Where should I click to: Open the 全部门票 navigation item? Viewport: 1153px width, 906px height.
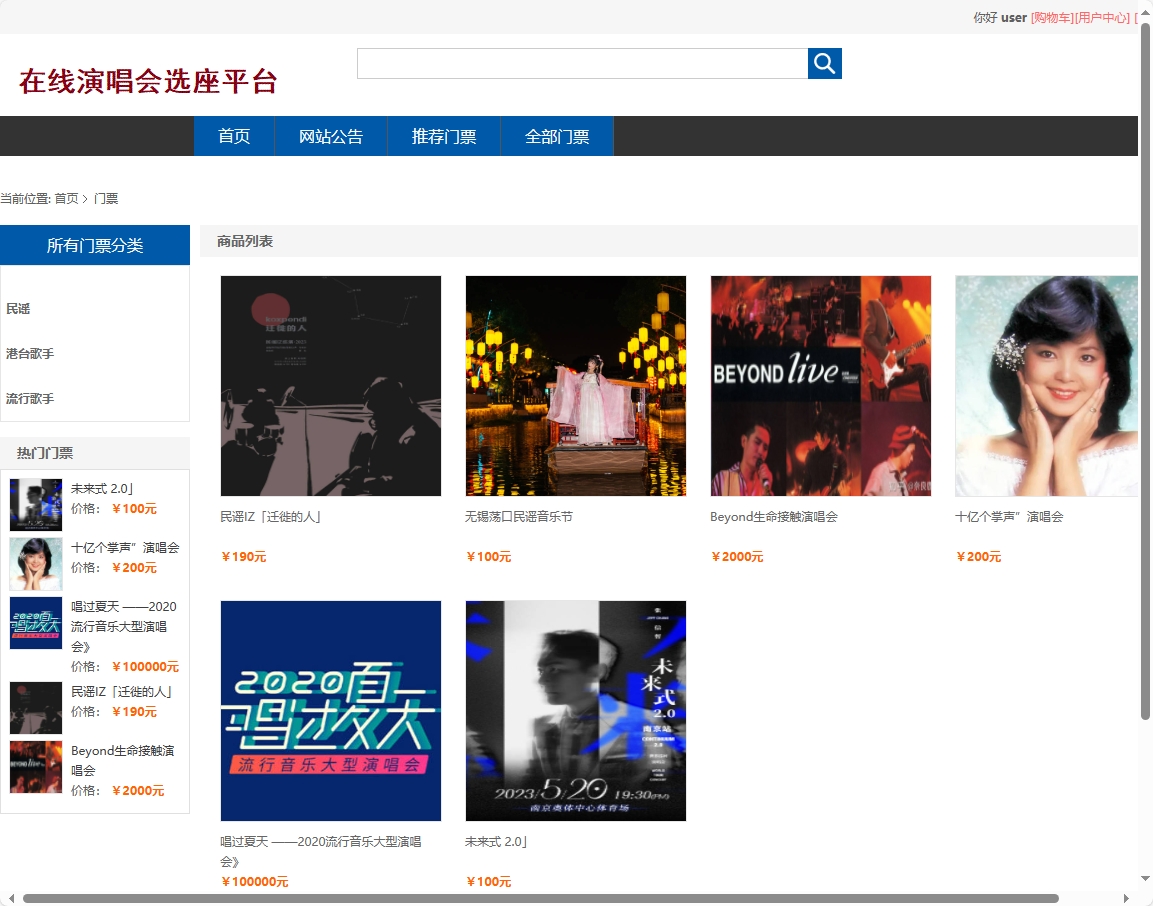556,136
